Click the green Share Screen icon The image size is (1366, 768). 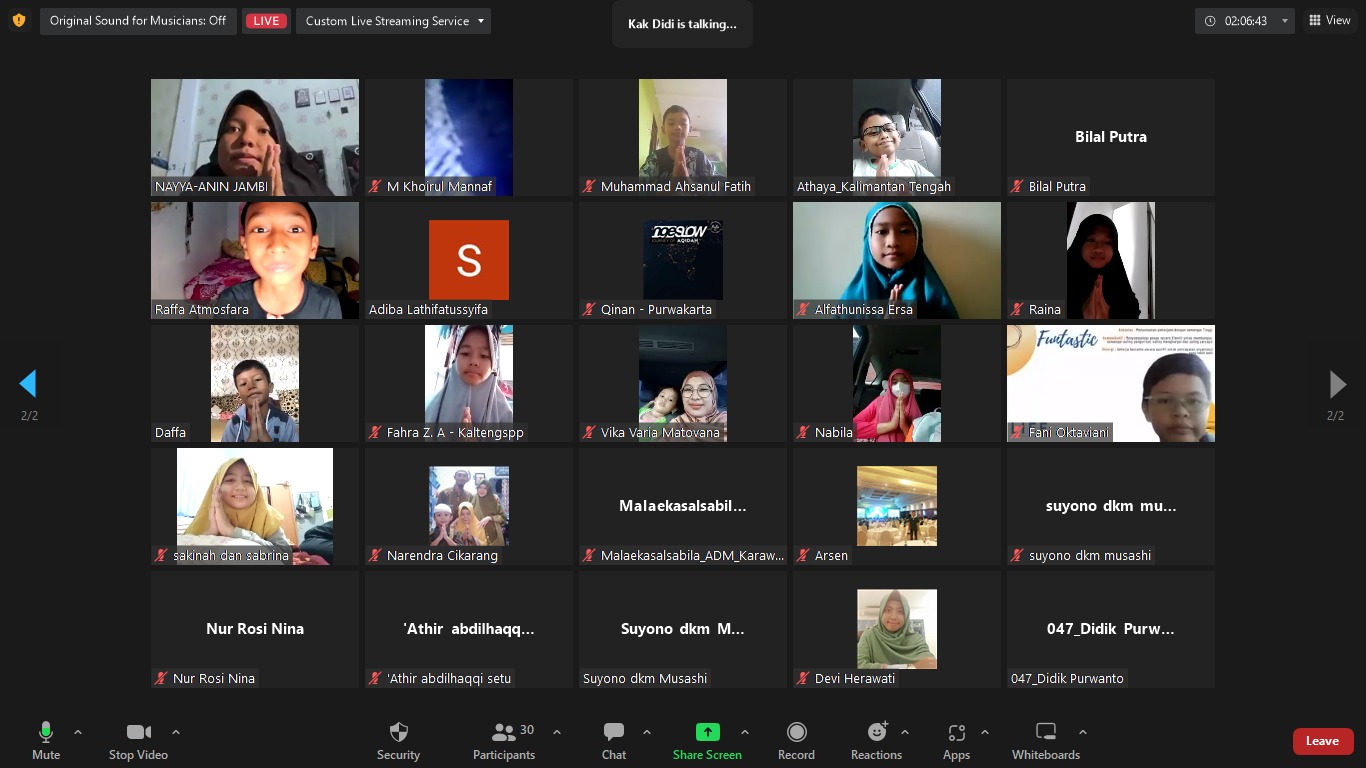[x=707, y=732]
